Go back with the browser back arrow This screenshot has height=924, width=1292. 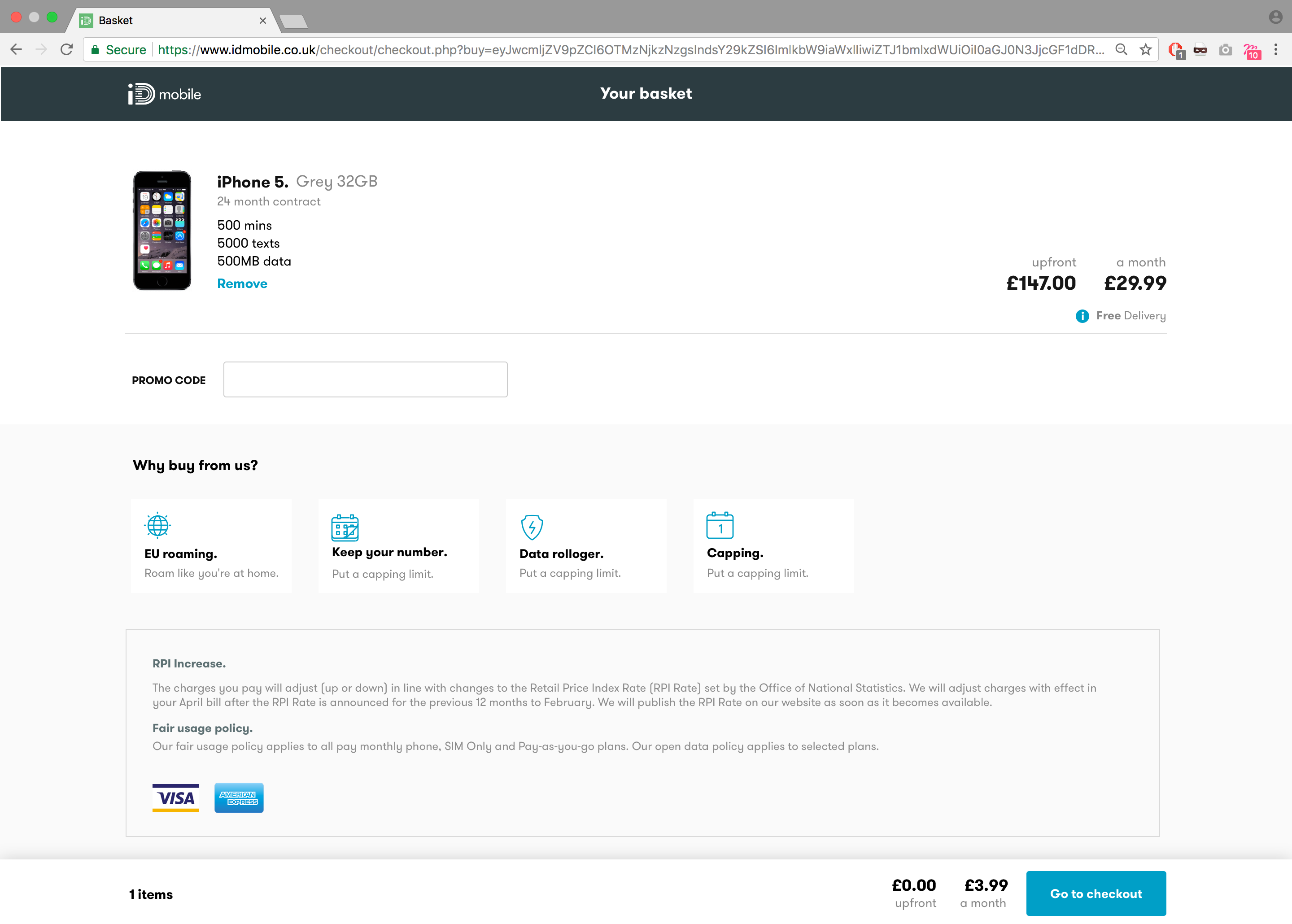17,50
